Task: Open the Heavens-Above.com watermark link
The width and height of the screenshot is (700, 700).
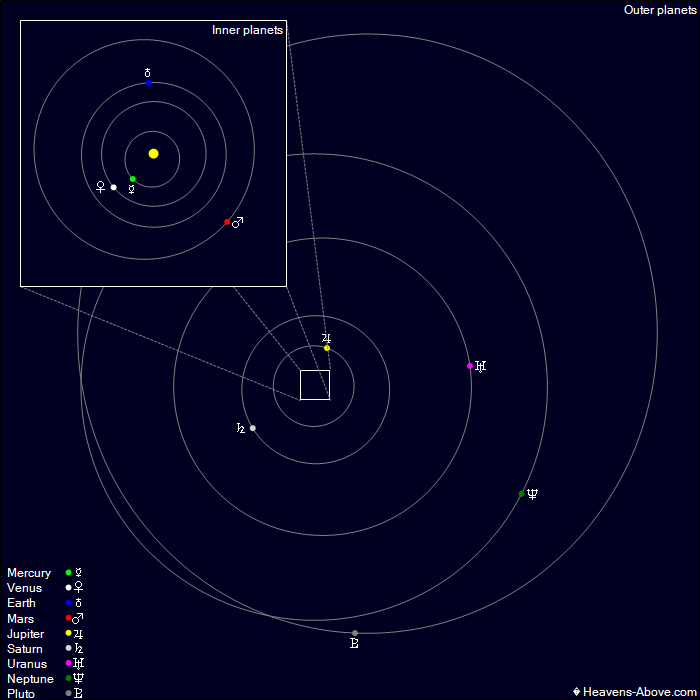Action: pos(633,691)
